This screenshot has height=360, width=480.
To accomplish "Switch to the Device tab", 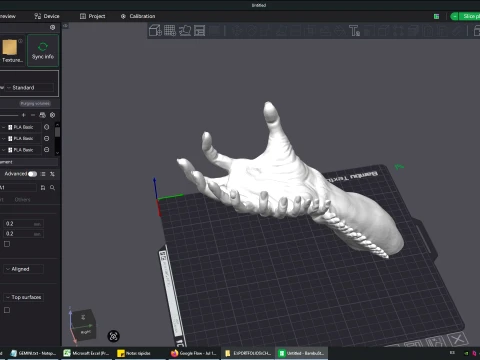I will pyautogui.click(x=47, y=16).
